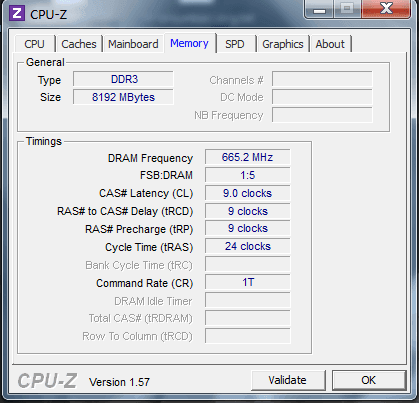Click the "FSB:DRAM" label
419x403 pixels.
166,175
